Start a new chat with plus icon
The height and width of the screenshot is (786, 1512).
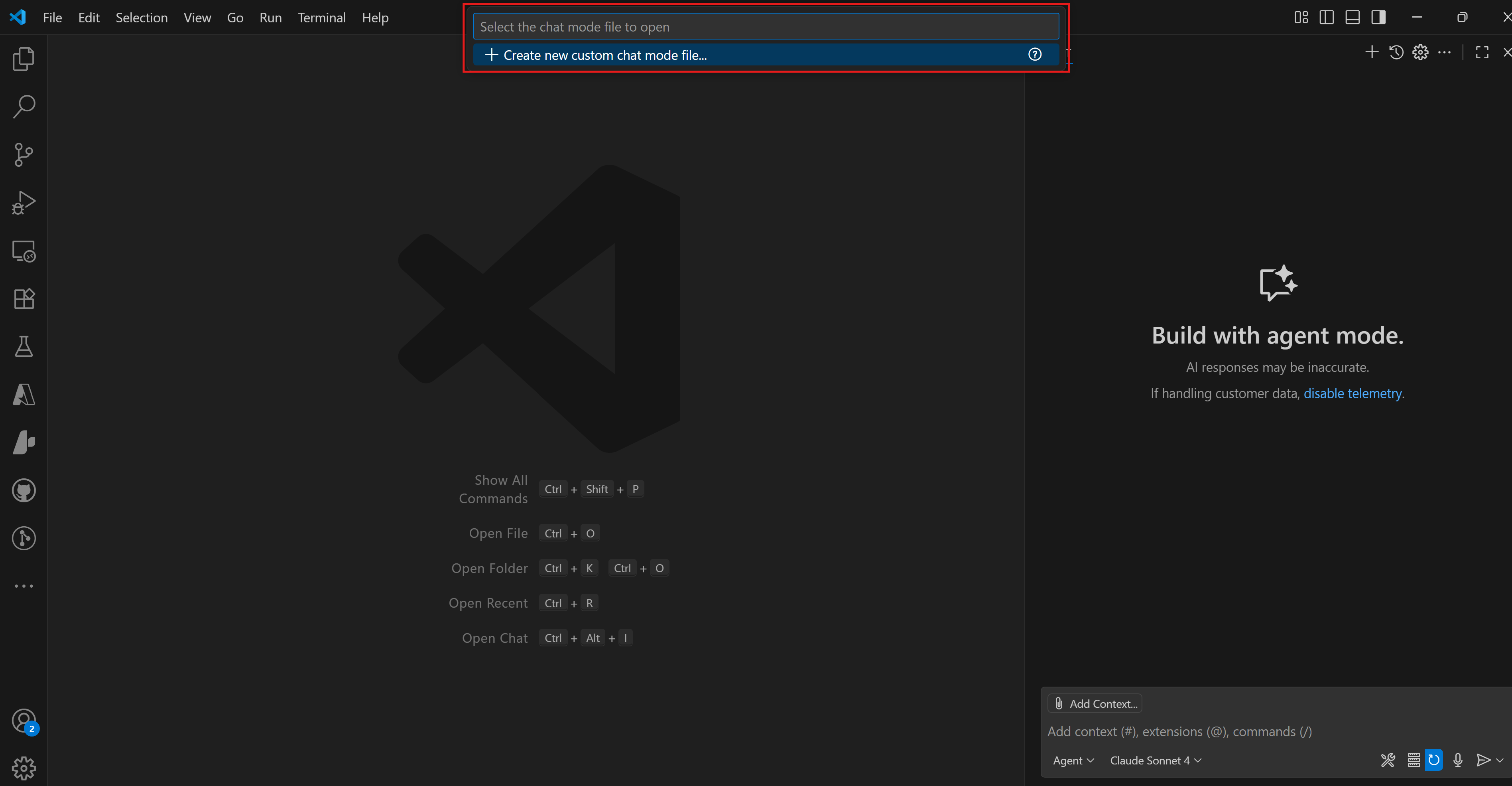pos(1372,52)
